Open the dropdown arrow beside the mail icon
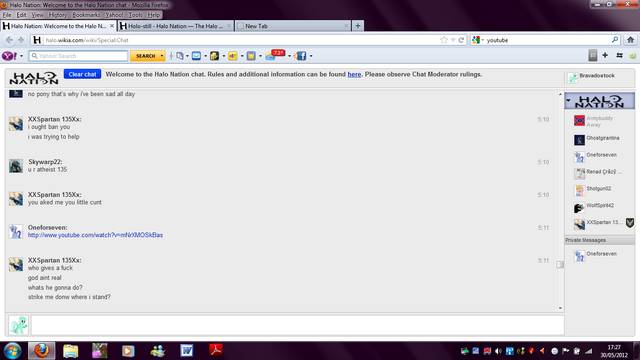Image resolution: width=640 pixels, height=360 pixels. click(x=205, y=56)
